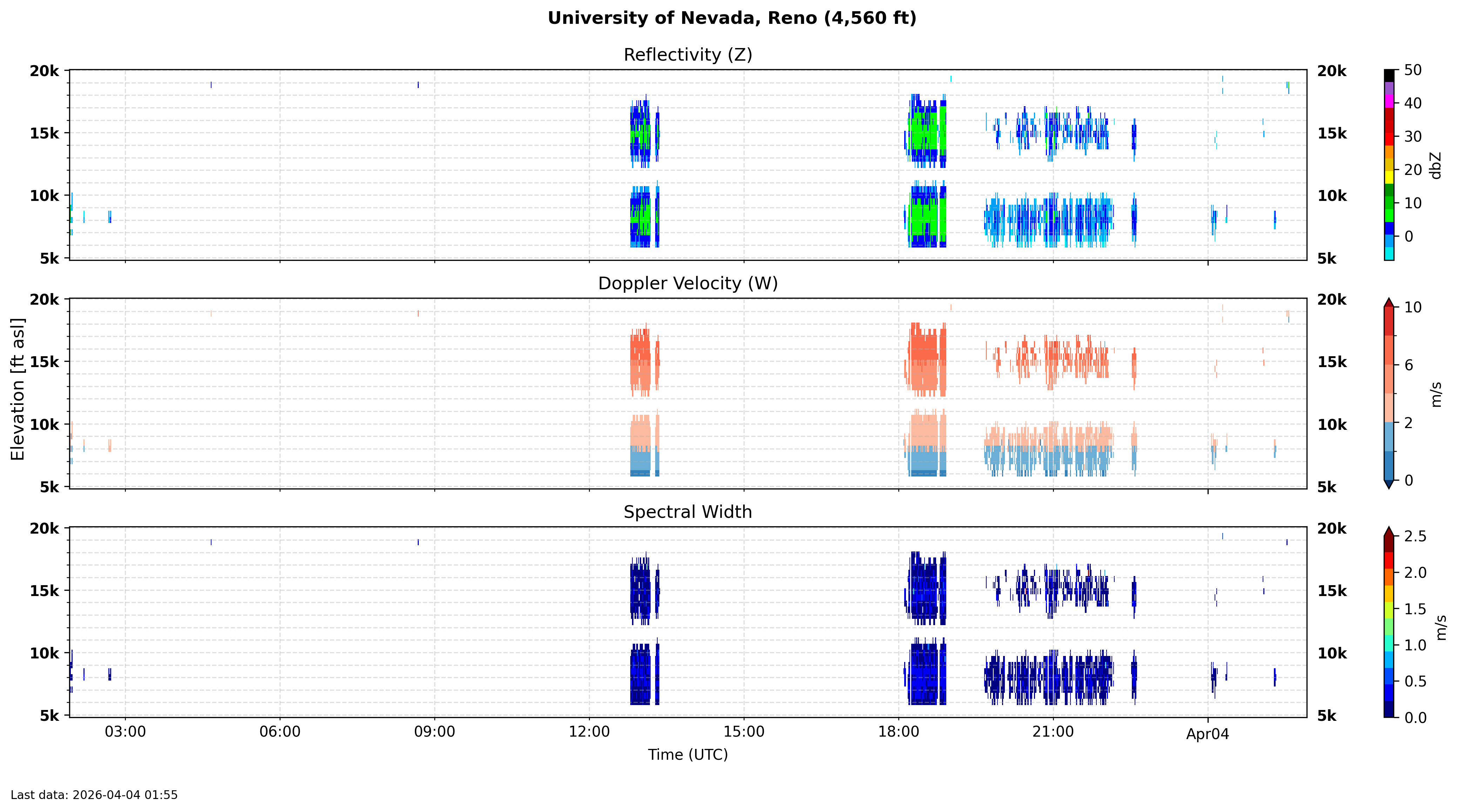Screen dimensions: 1458x812
Task: Click the Elevation [ft asl] axis label
Action: pyautogui.click(x=18, y=389)
